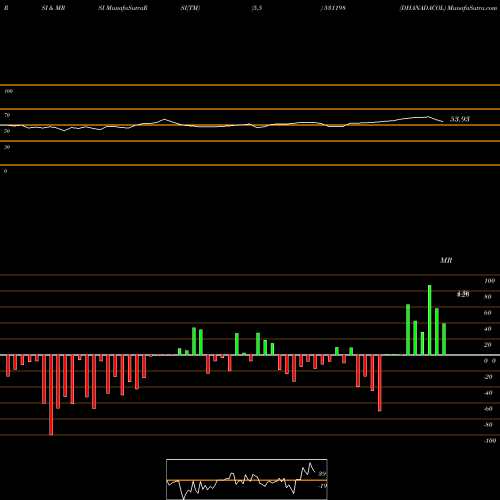Image resolution: width=500 pixels, height=500 pixels.
Task: Click the -60 label on MR axis
Action: coord(488,409)
